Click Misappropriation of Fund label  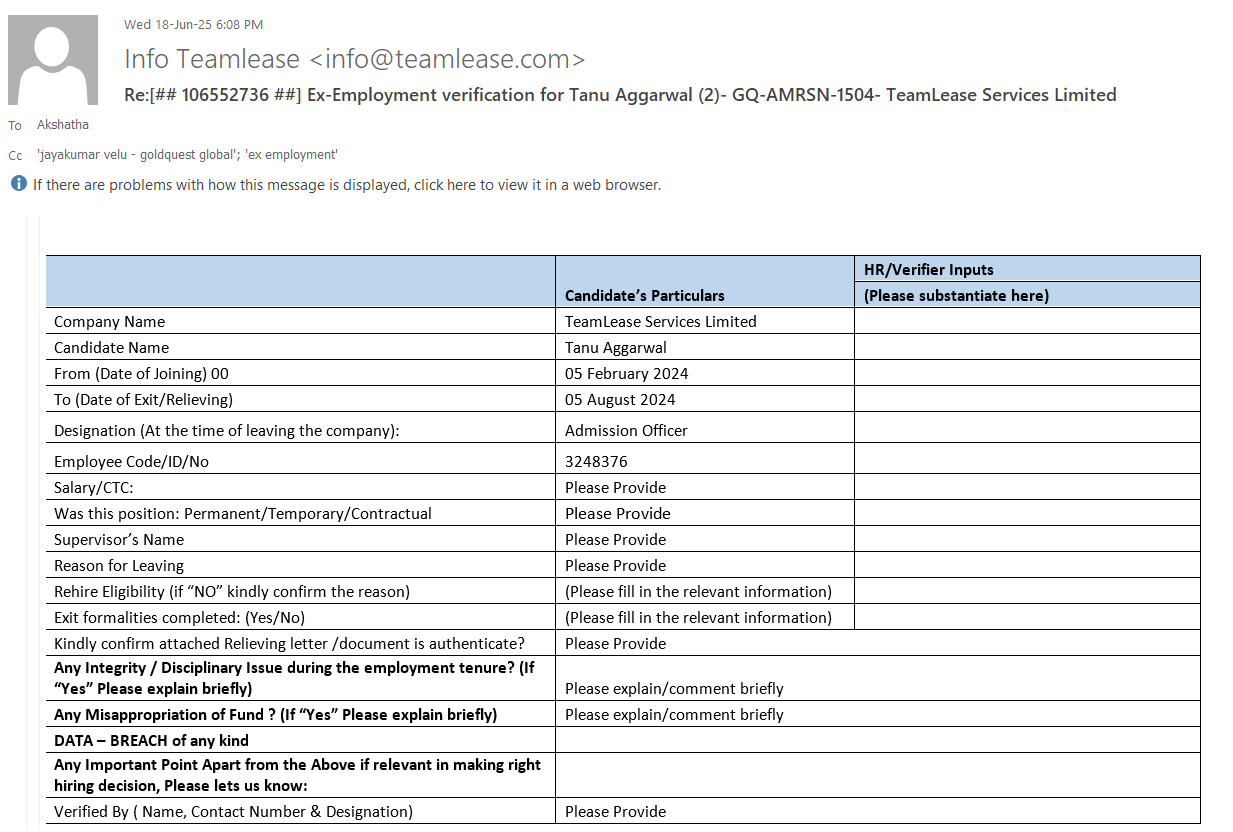[x=275, y=714]
